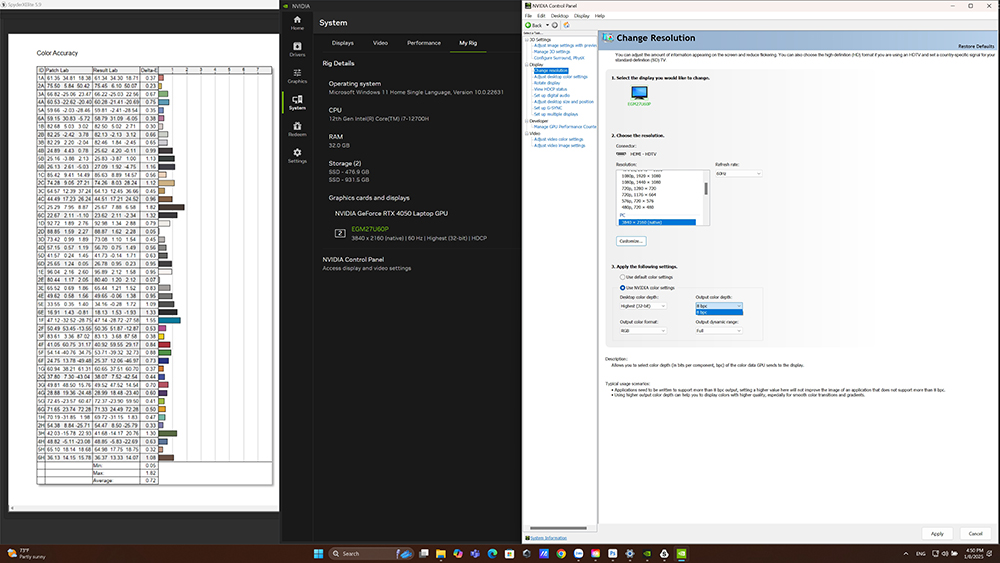Open the File menu in Control Panel
The width and height of the screenshot is (1000, 563).
click(x=528, y=16)
